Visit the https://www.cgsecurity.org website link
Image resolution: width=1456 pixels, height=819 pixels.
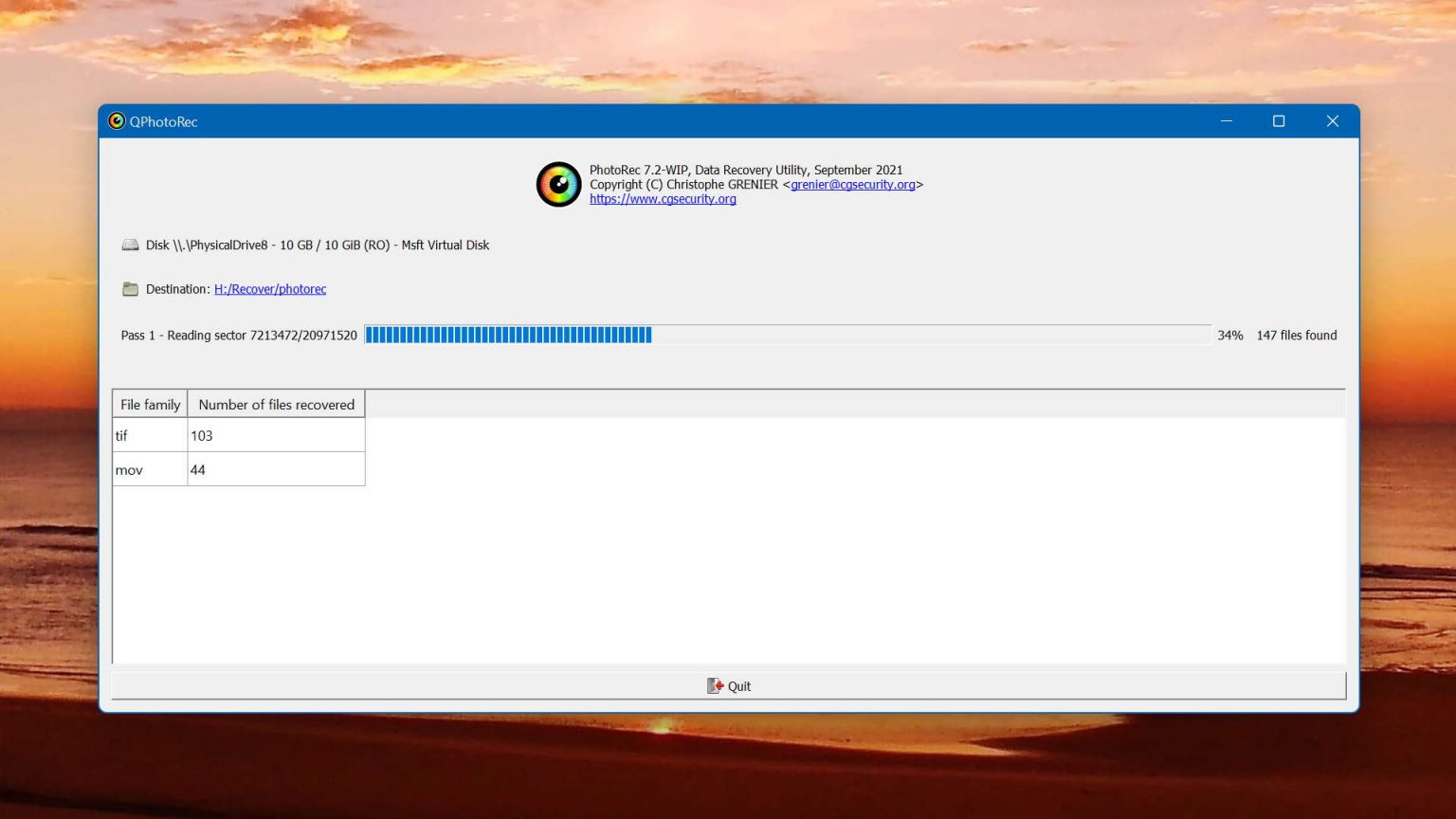tap(663, 199)
